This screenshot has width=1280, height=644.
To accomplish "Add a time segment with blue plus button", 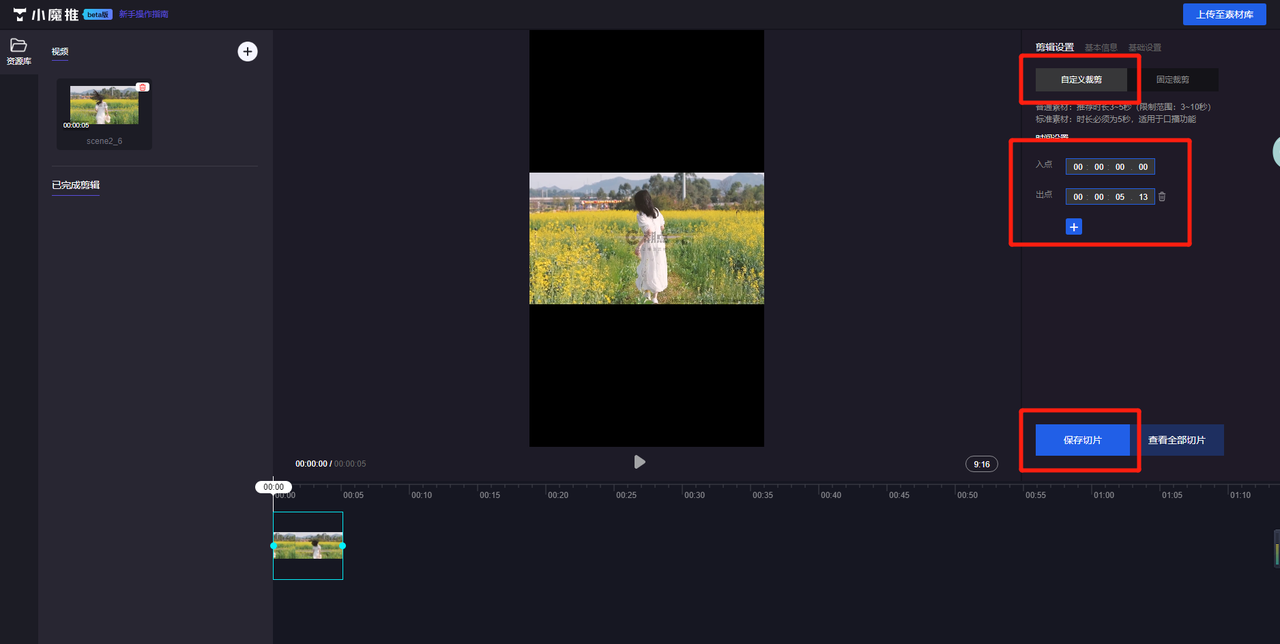I will click(x=1074, y=227).
